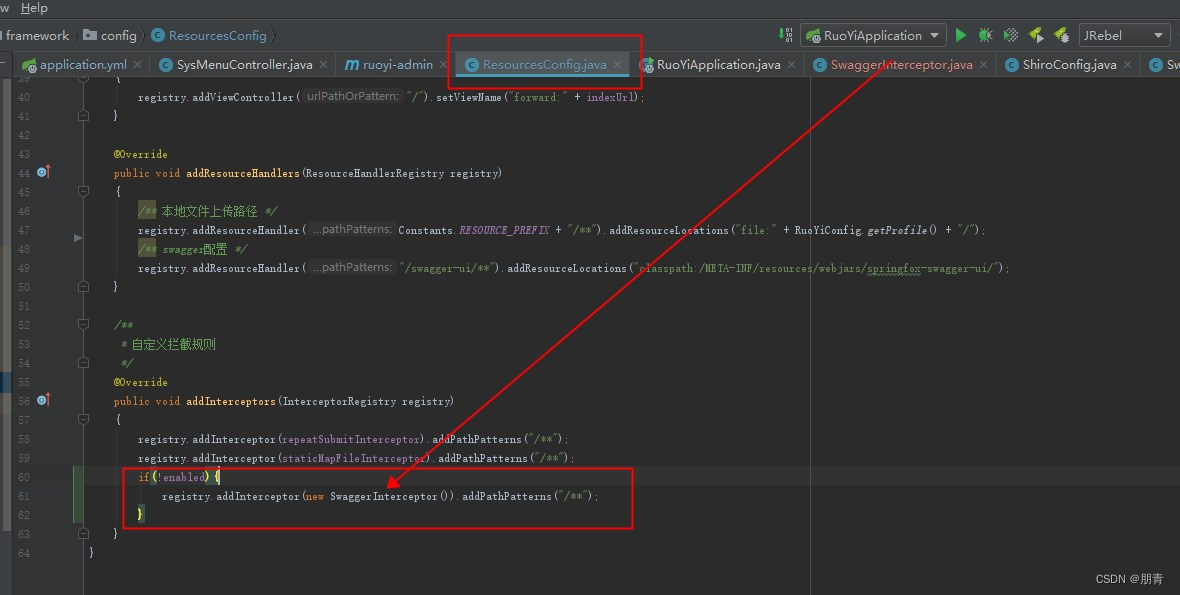
Task: Open the Help menu
Action: [34, 8]
